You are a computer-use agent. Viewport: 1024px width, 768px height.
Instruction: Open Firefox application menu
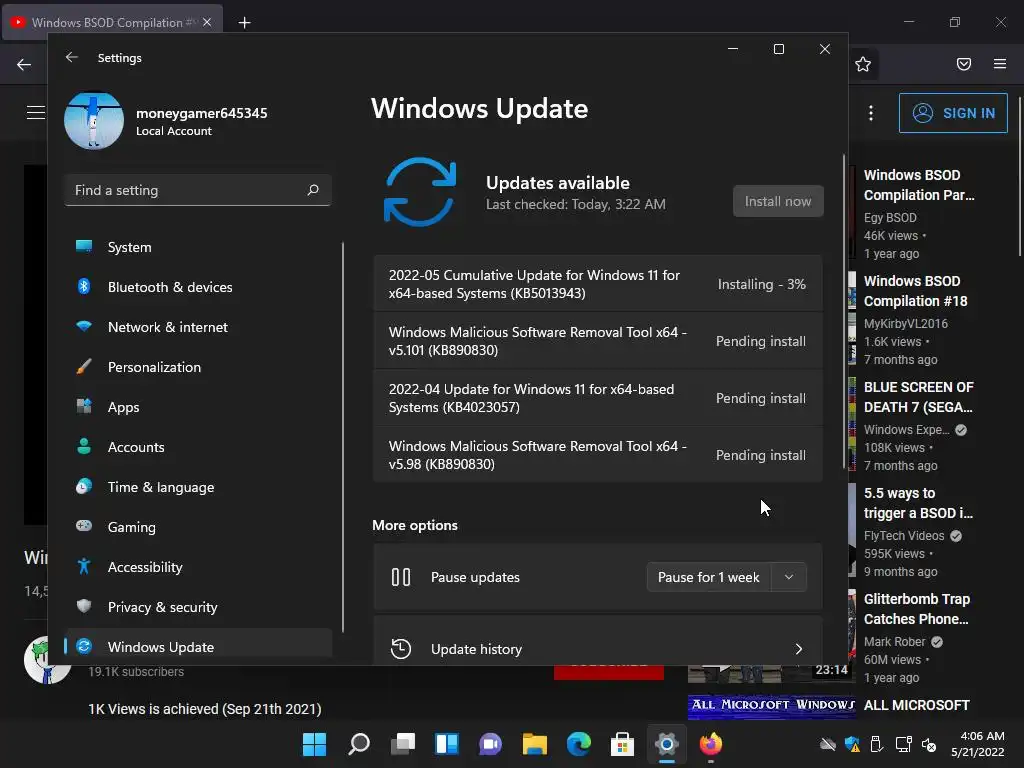coord(1000,64)
